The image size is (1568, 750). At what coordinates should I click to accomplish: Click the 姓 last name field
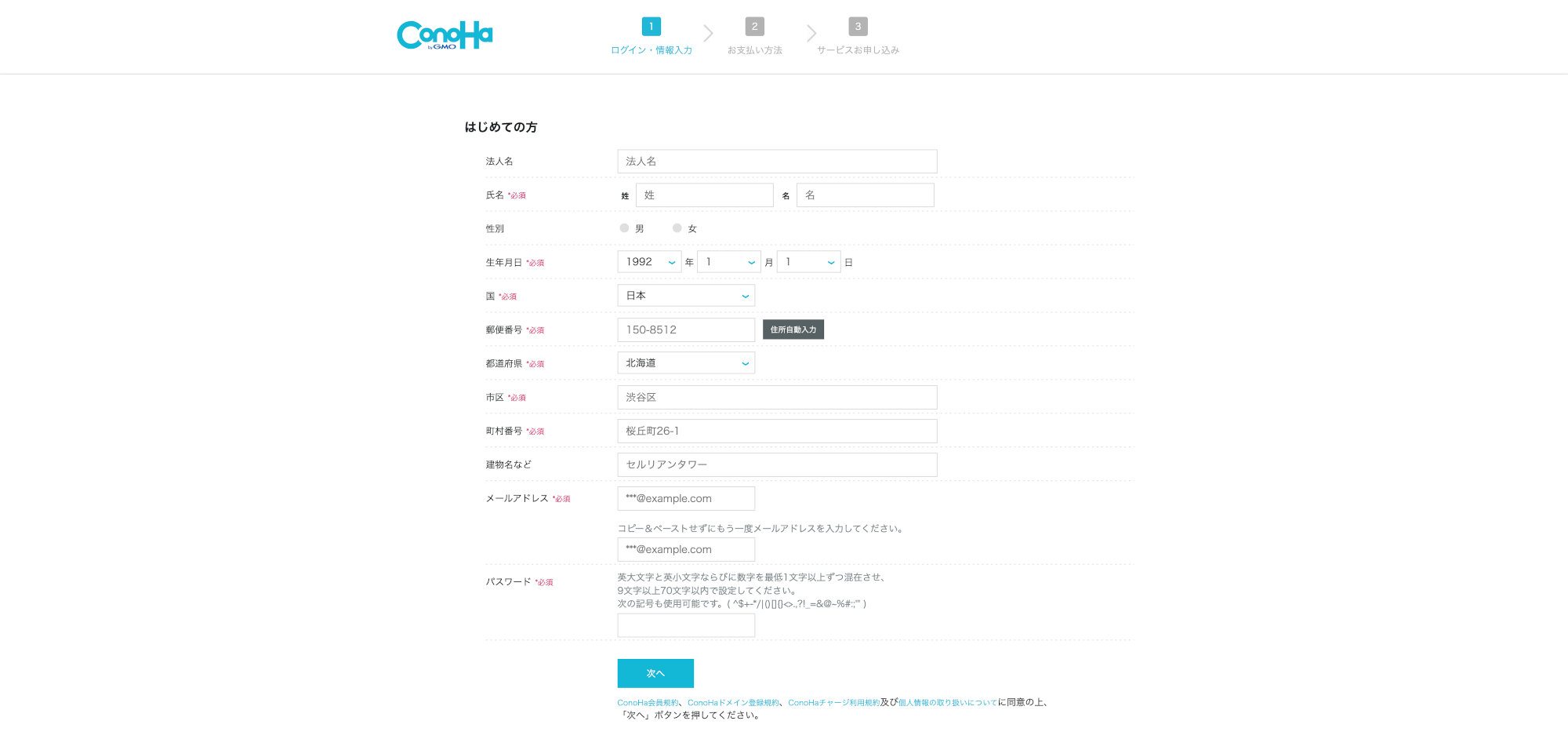point(704,195)
